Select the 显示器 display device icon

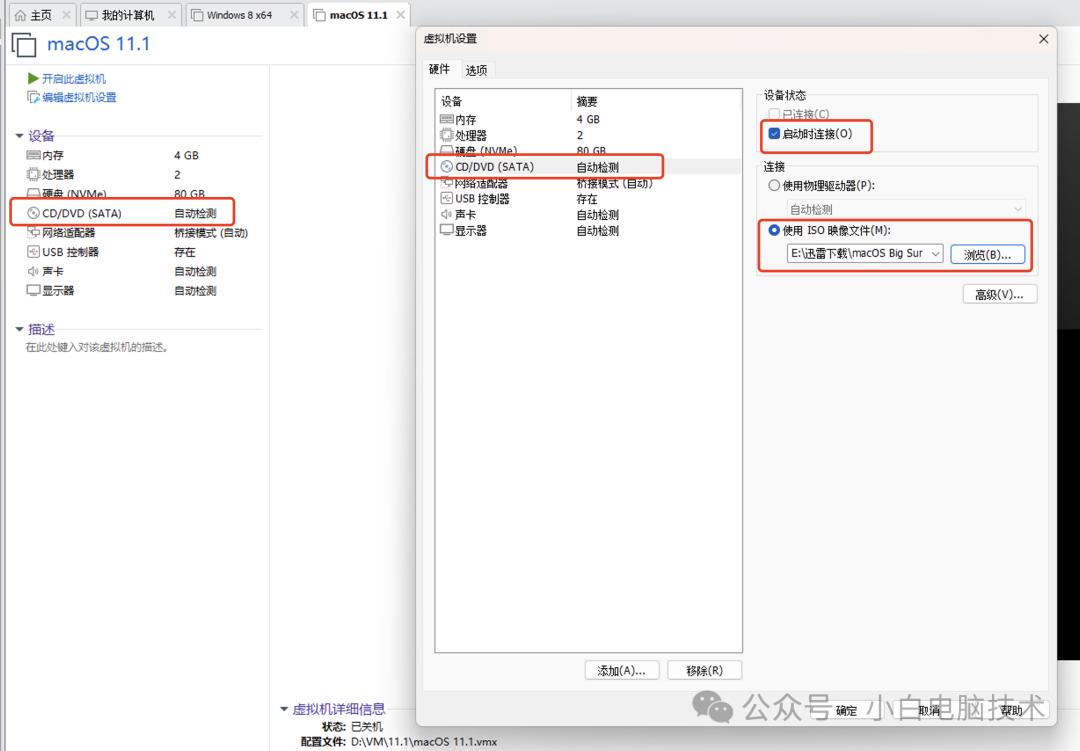tap(34, 290)
